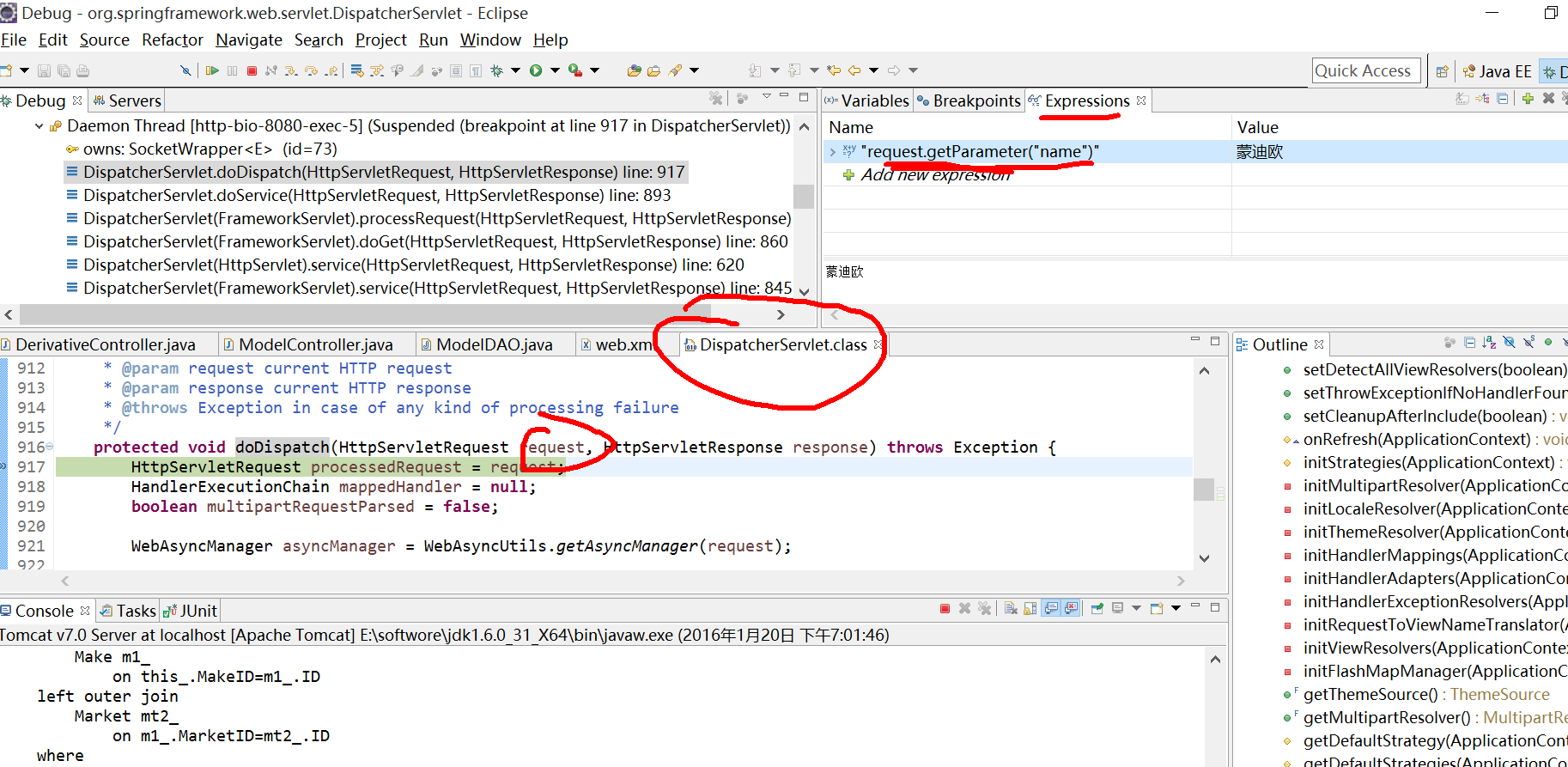Viewport: 1568px width, 767px height.
Task: Open Debug view menu triangle
Action: click(766, 96)
